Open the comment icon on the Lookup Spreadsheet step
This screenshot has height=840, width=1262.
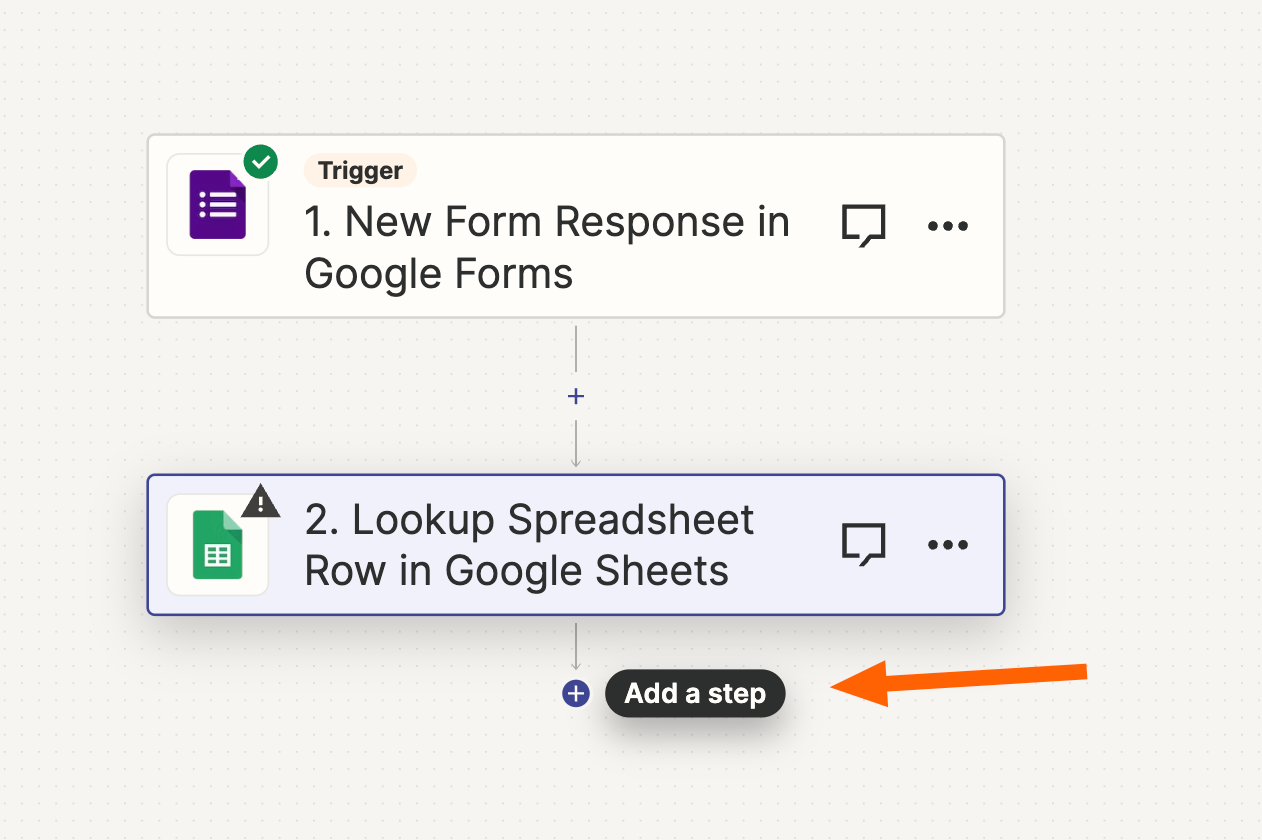point(863,545)
